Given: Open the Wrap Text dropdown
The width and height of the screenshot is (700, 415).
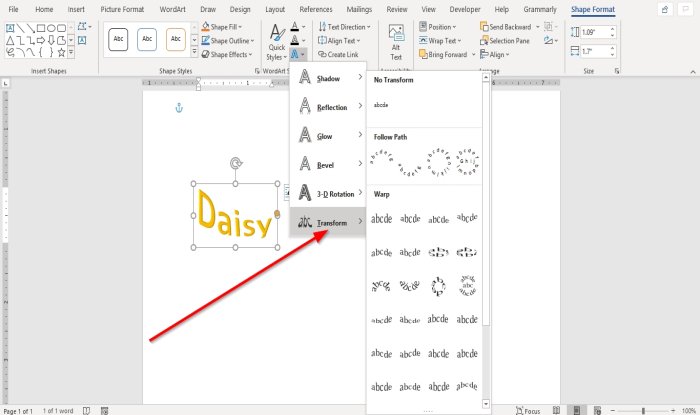Looking at the screenshot, I should 440,41.
